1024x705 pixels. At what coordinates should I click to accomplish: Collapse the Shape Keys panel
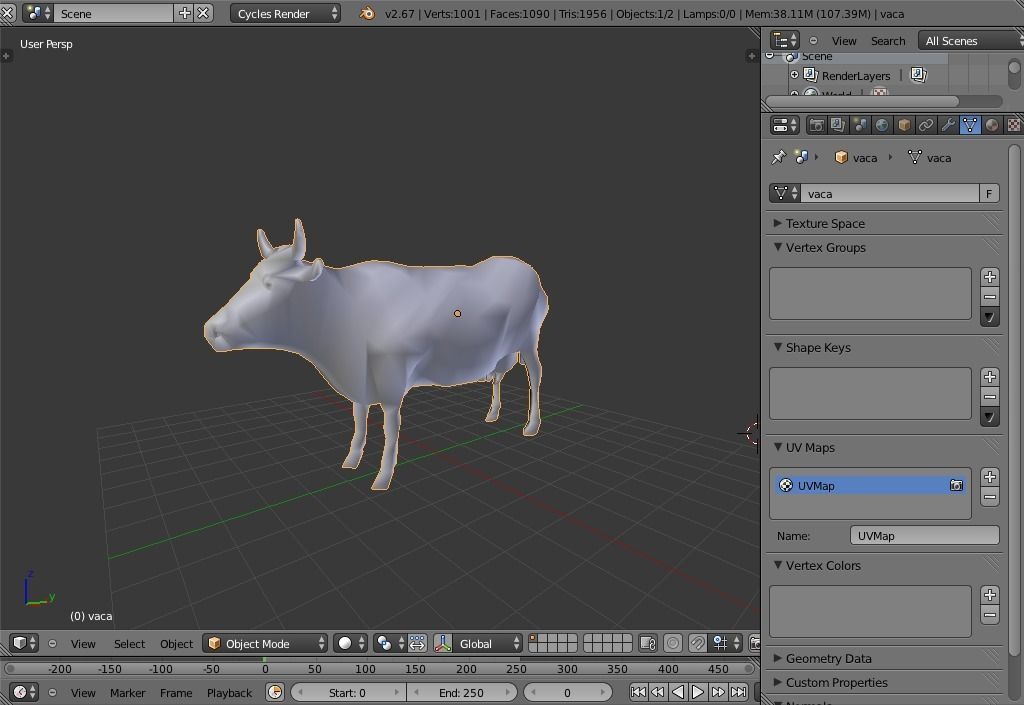click(777, 347)
